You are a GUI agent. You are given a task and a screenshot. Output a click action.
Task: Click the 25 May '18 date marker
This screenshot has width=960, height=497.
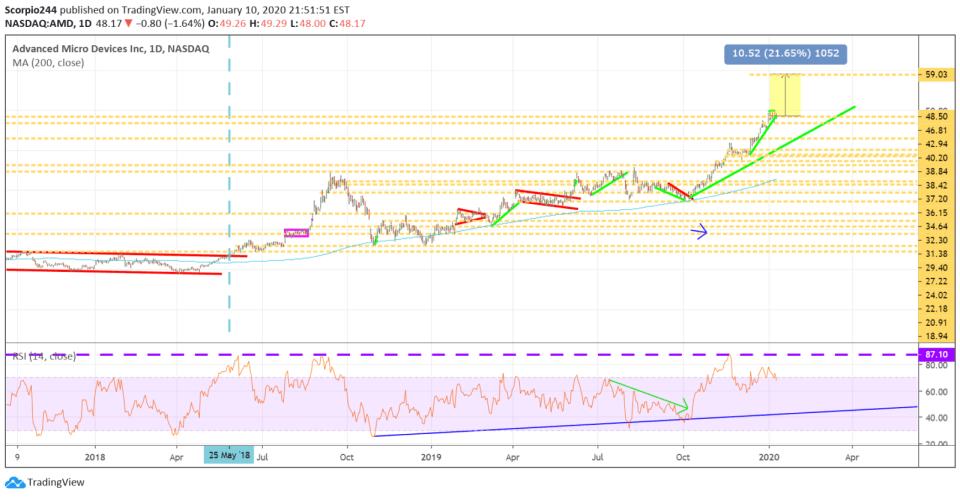[228, 456]
